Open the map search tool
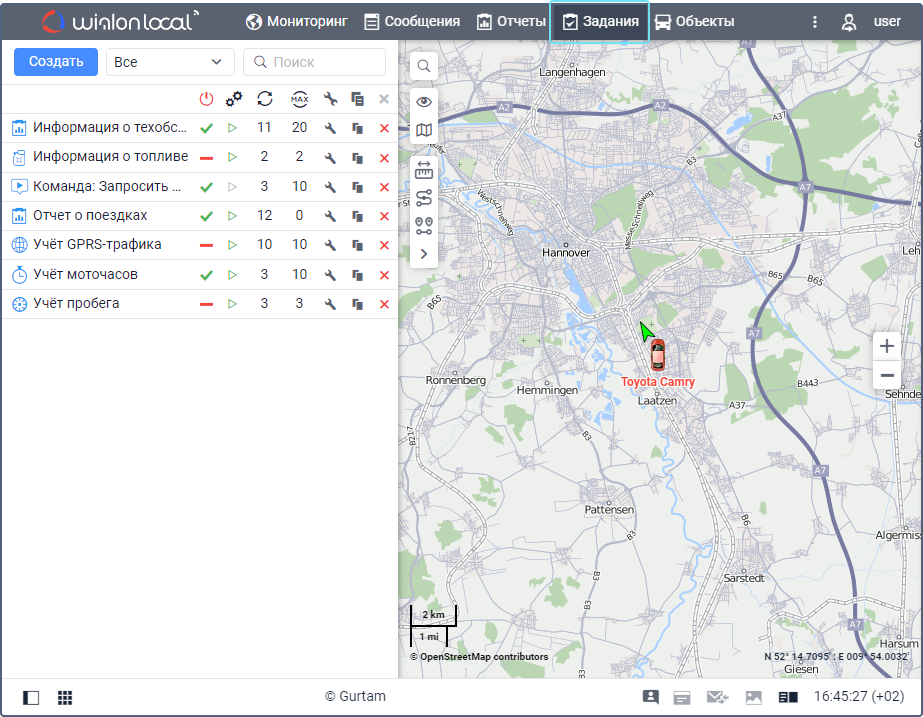Screen dimensions: 923x717 (424, 66)
